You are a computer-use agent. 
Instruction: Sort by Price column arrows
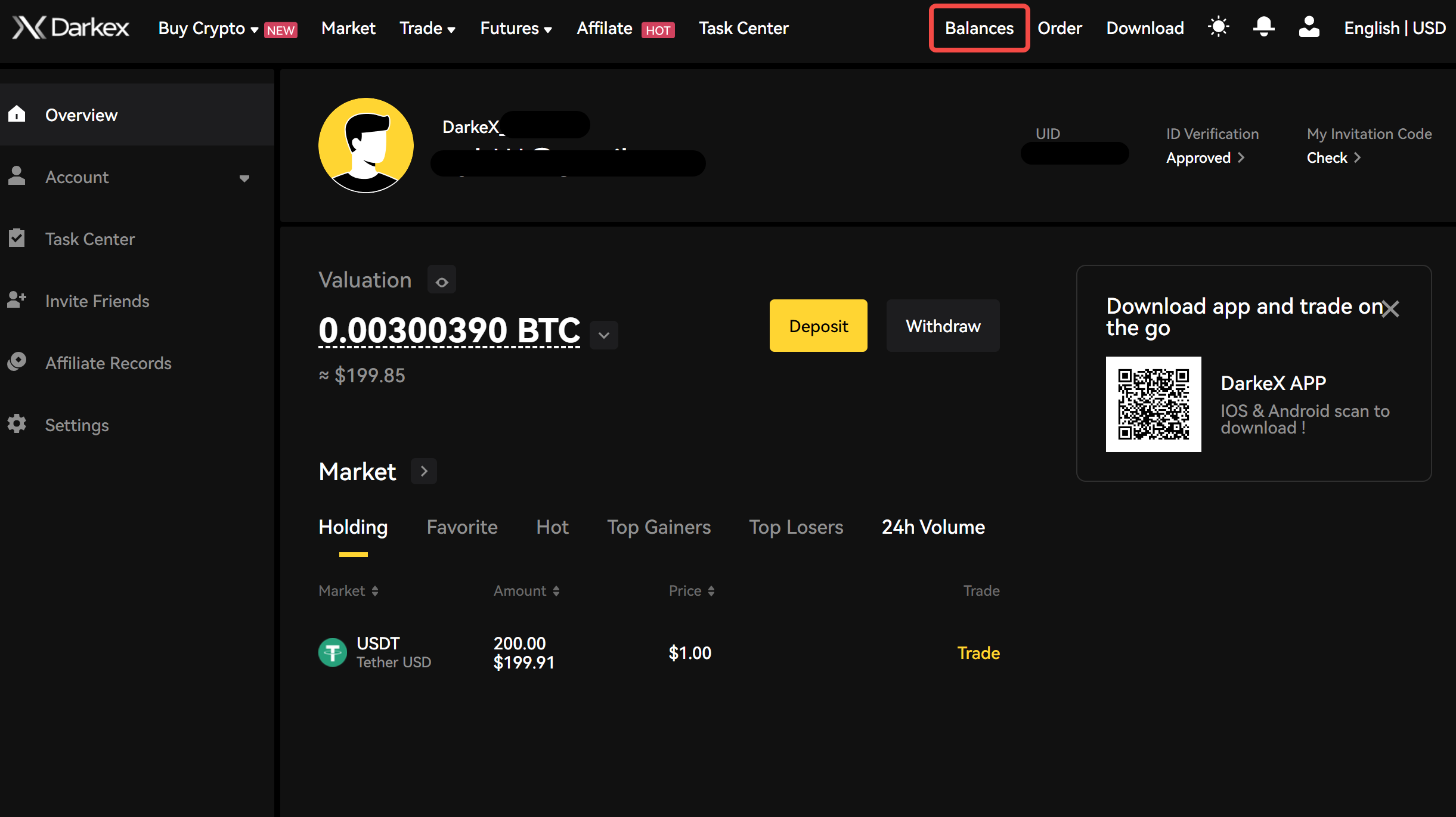(711, 591)
